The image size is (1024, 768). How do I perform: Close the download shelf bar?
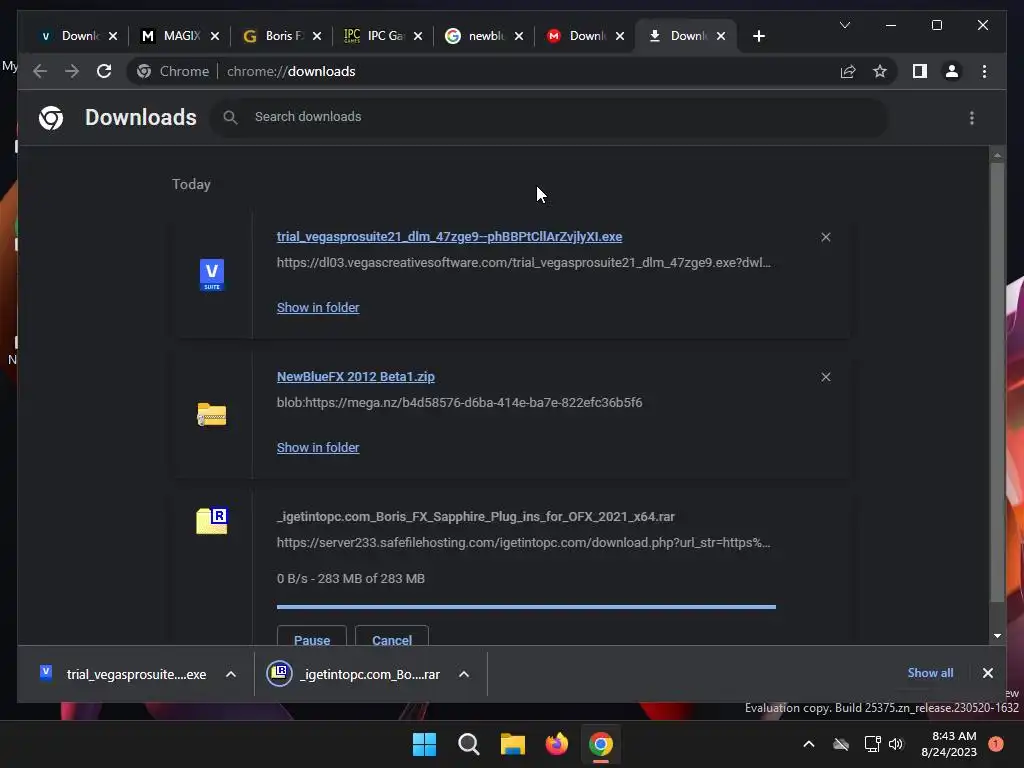coord(987,673)
